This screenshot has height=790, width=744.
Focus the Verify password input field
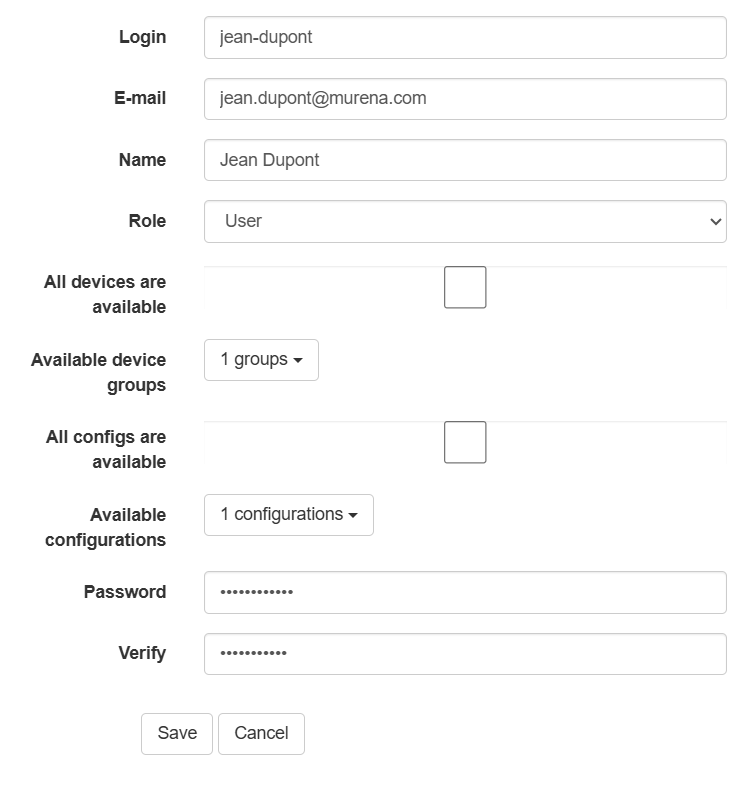point(465,654)
